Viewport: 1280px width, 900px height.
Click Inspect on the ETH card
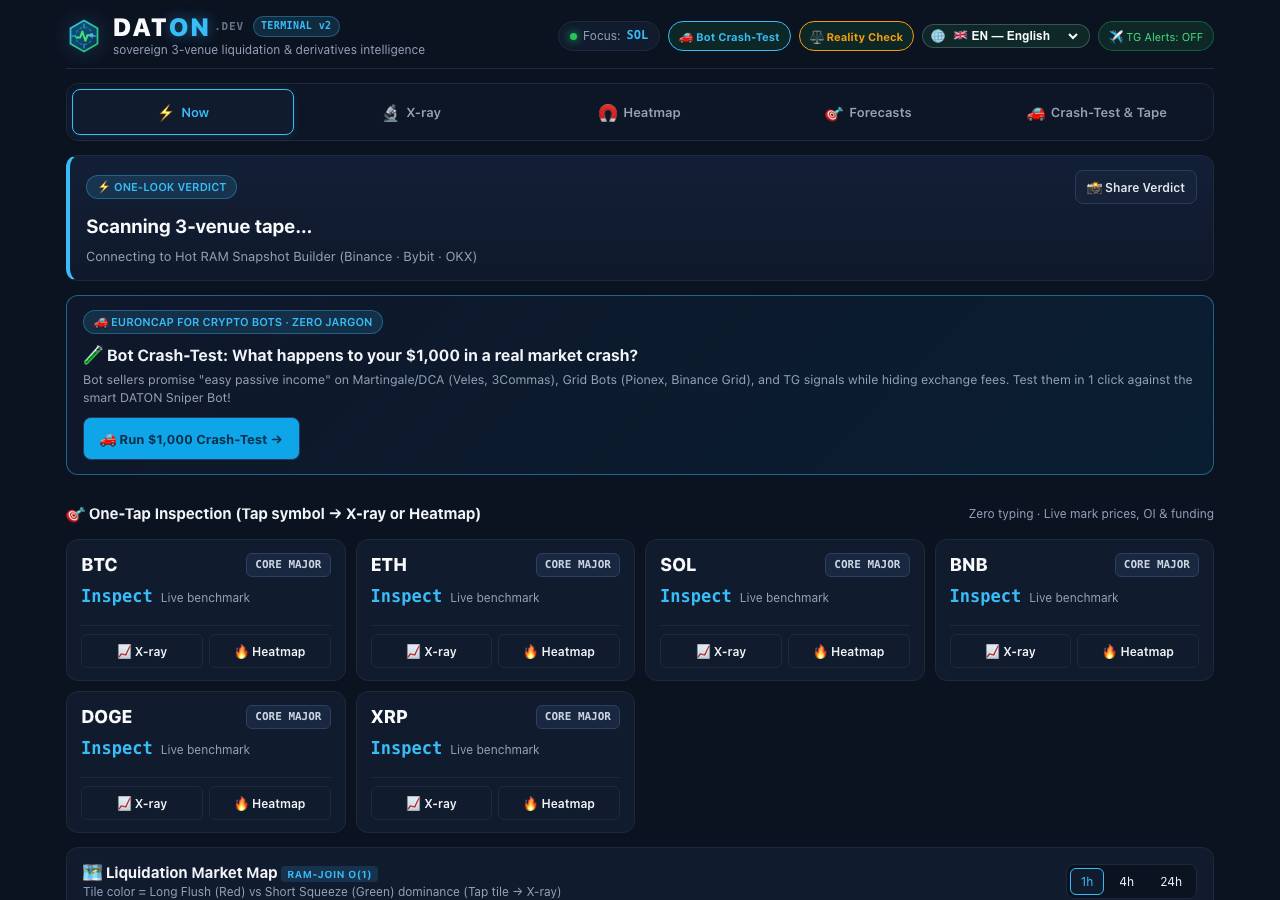[x=406, y=596]
